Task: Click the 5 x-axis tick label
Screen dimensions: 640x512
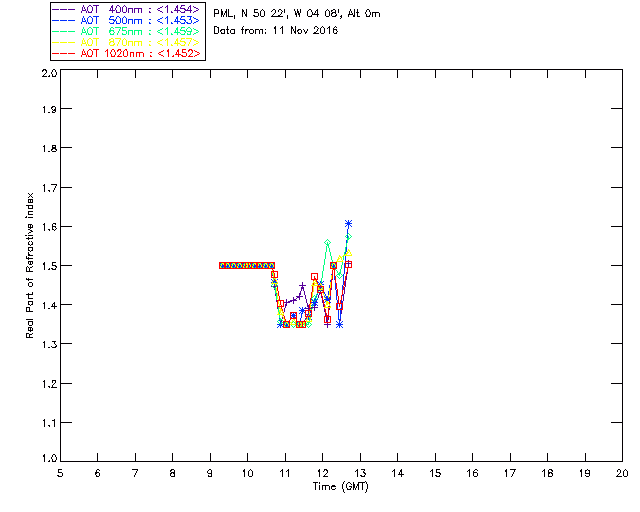Action: (x=60, y=473)
